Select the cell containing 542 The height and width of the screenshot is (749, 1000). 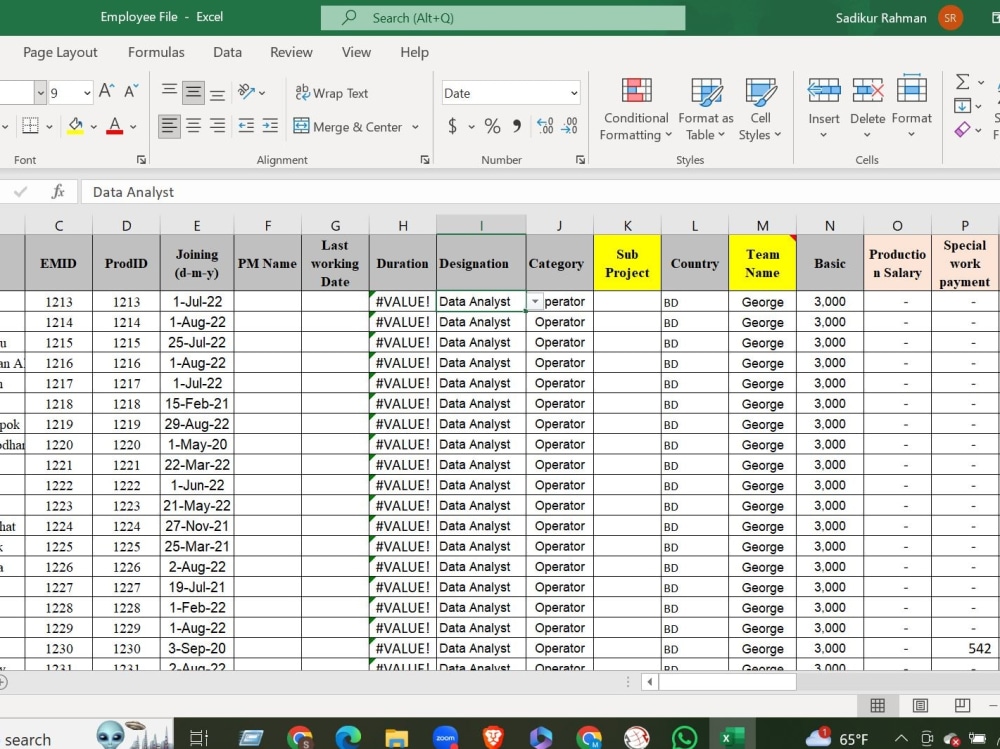965,648
